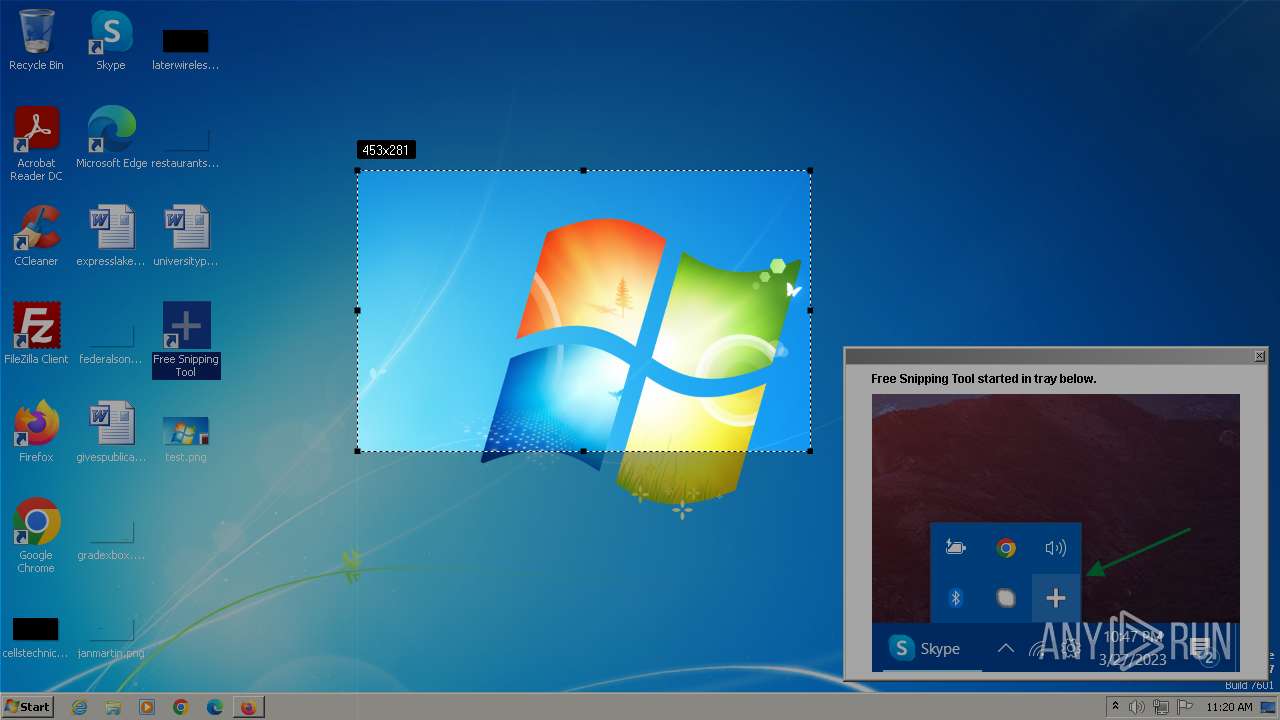The height and width of the screenshot is (720, 1280).
Task: Select the expresslake Word document icon
Action: (x=111, y=236)
